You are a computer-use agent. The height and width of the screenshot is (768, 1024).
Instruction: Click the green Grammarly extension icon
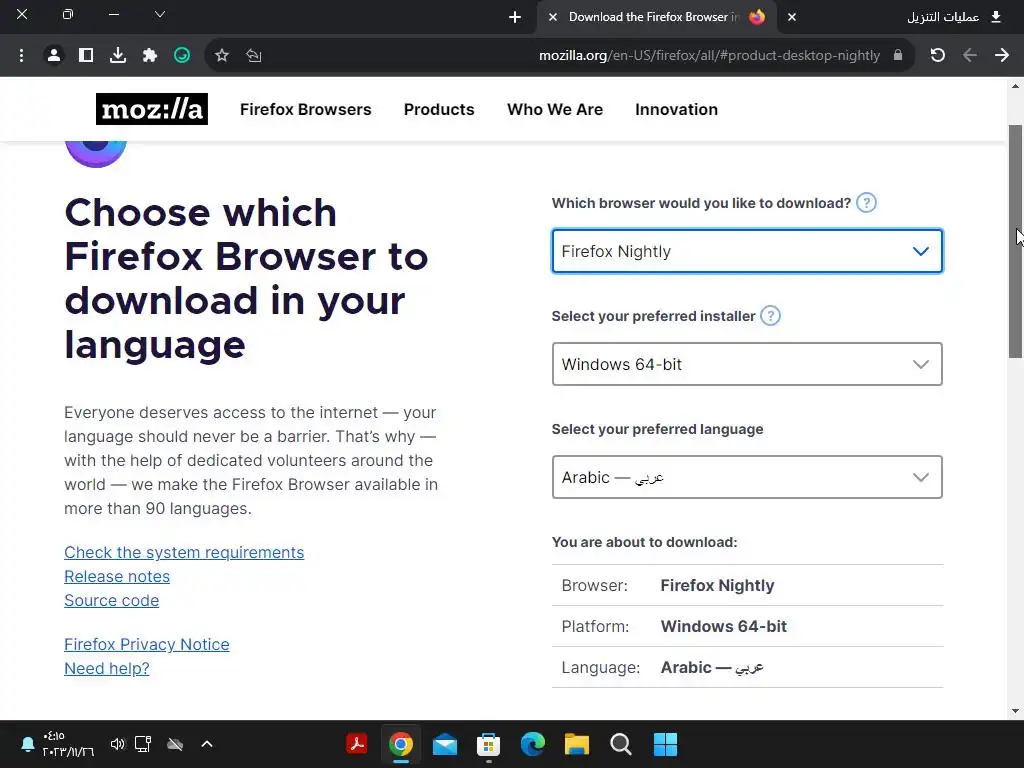click(x=182, y=56)
